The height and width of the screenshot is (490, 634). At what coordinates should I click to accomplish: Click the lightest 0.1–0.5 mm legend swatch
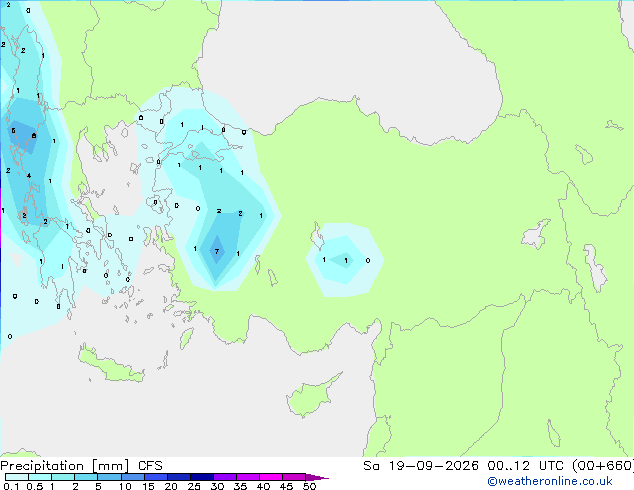tap(17, 477)
